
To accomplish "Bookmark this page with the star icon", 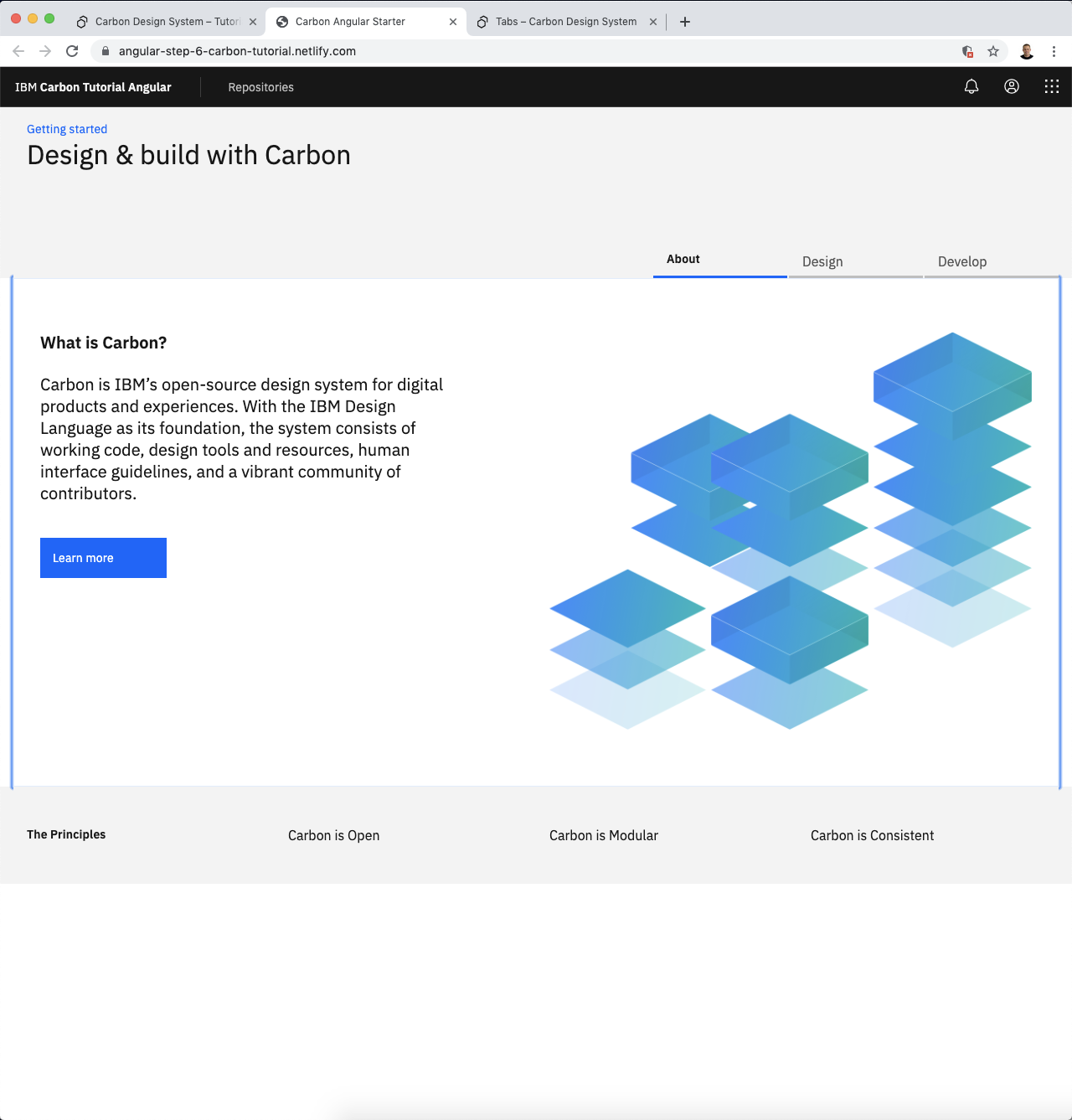I will click(993, 51).
